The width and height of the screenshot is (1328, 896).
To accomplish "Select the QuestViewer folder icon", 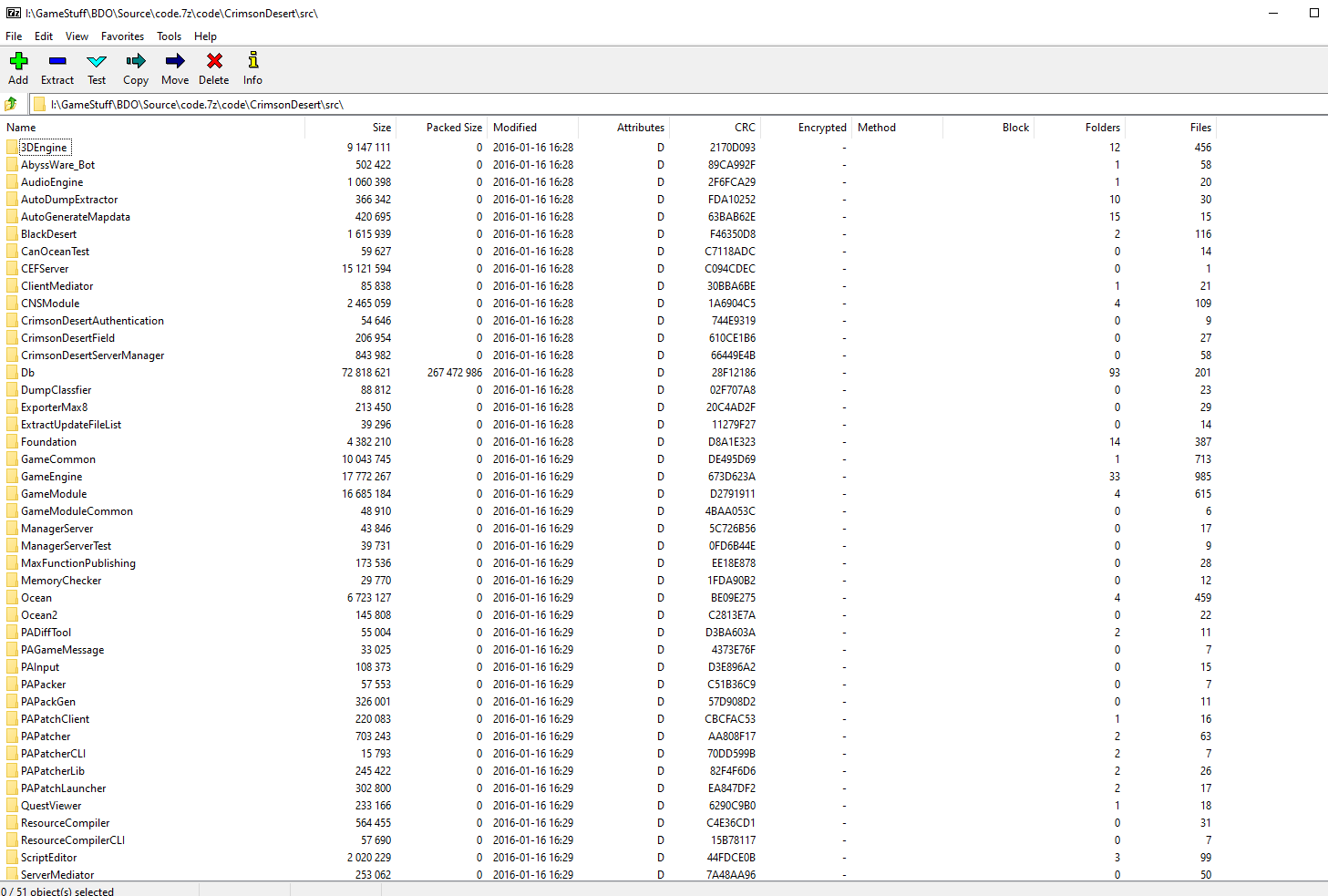I will (12, 806).
